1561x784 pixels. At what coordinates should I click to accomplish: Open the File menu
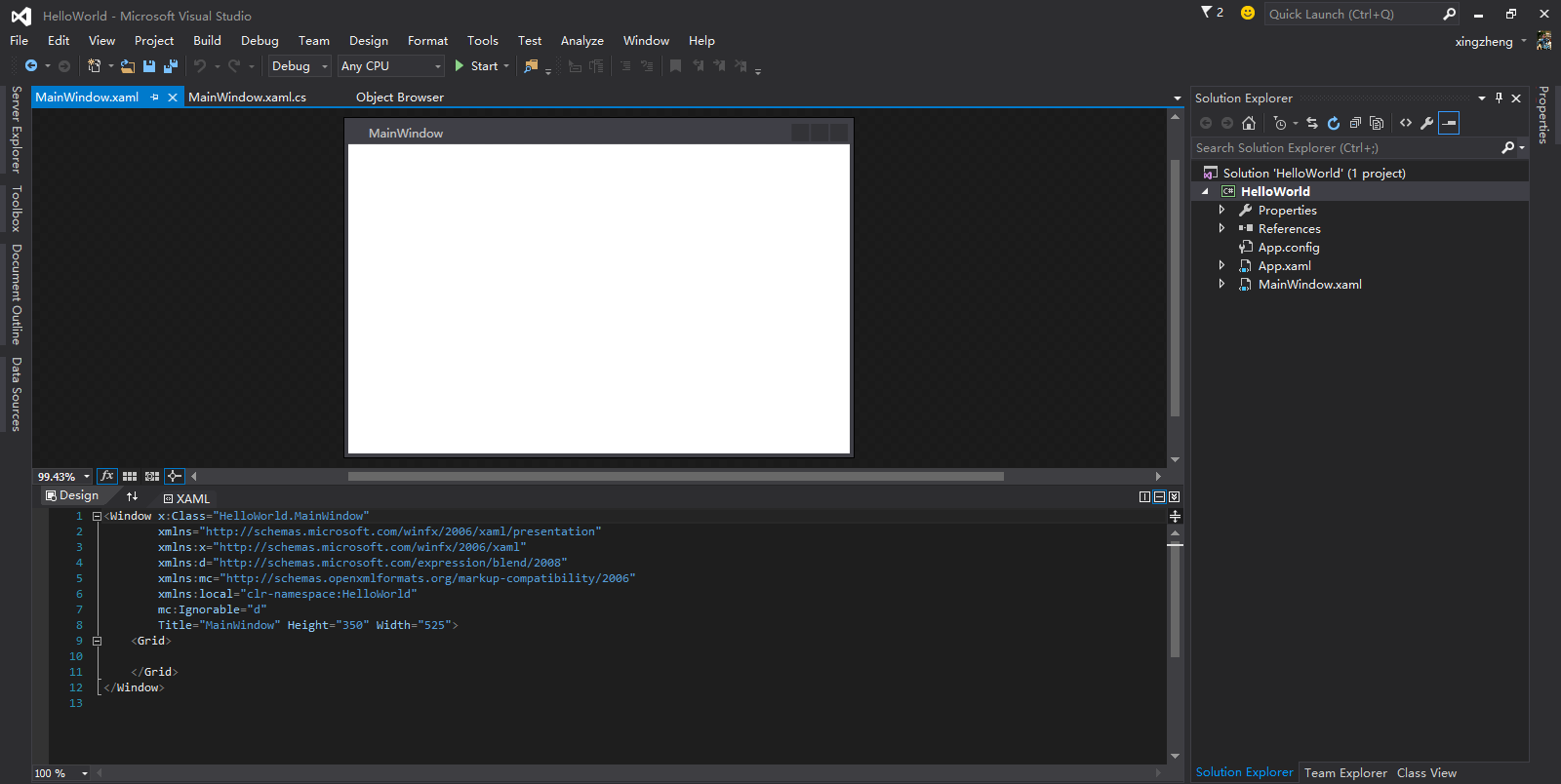pos(19,40)
